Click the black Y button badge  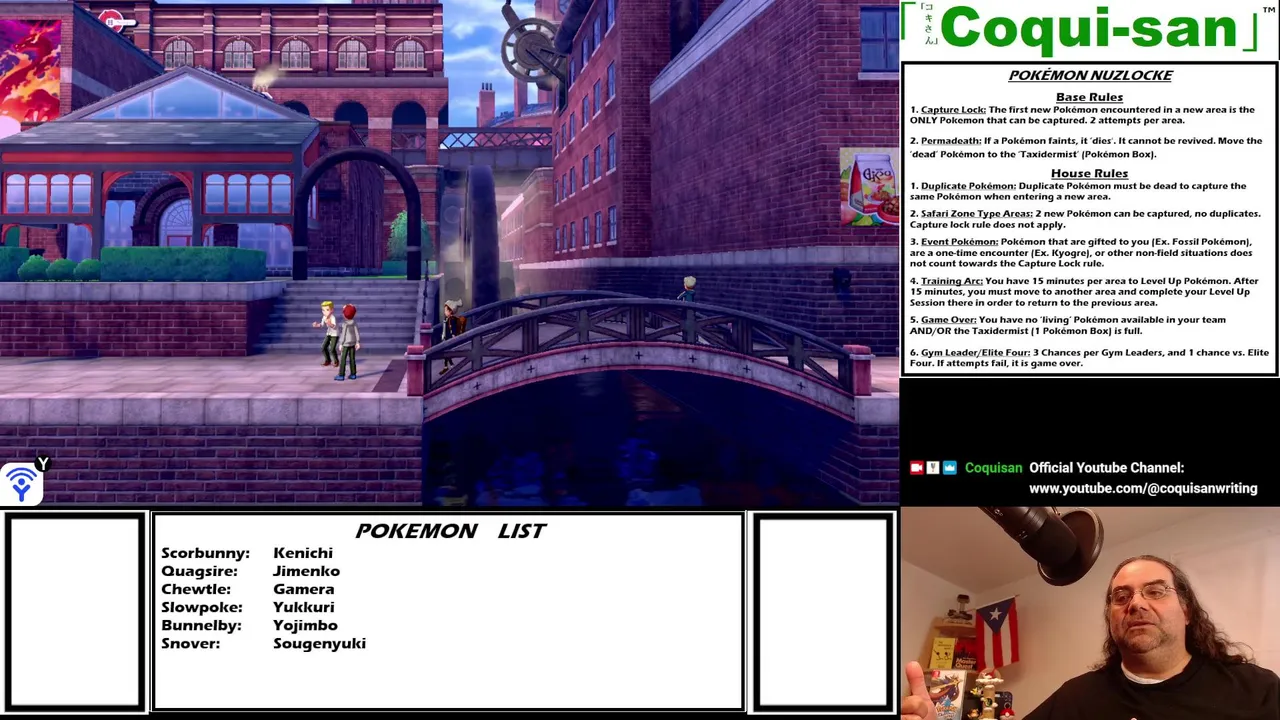click(x=42, y=464)
